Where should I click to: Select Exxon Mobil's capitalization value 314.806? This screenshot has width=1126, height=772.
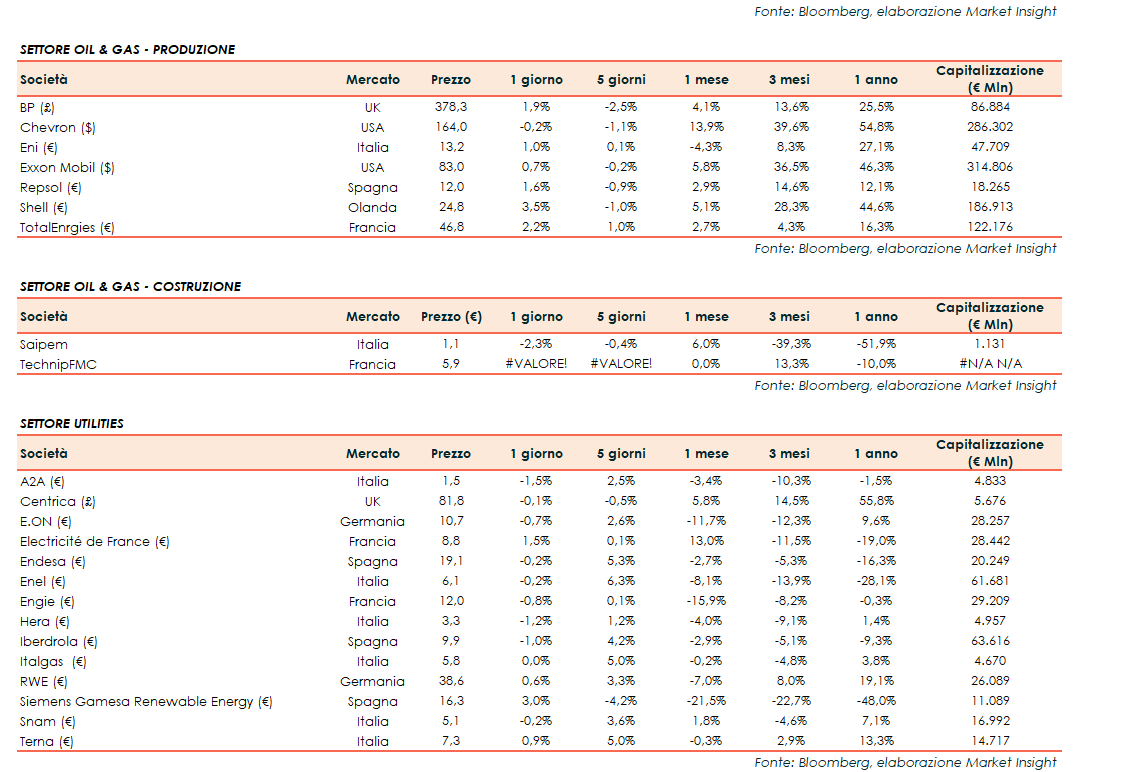[989, 167]
